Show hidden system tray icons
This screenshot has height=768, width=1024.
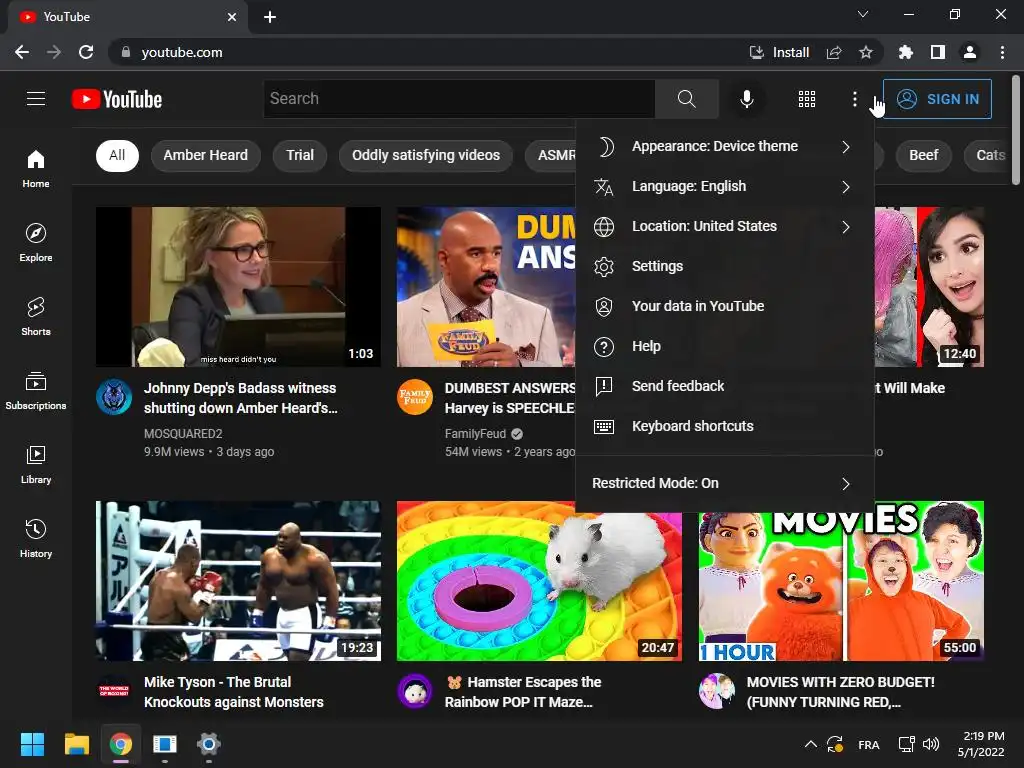tap(810, 744)
